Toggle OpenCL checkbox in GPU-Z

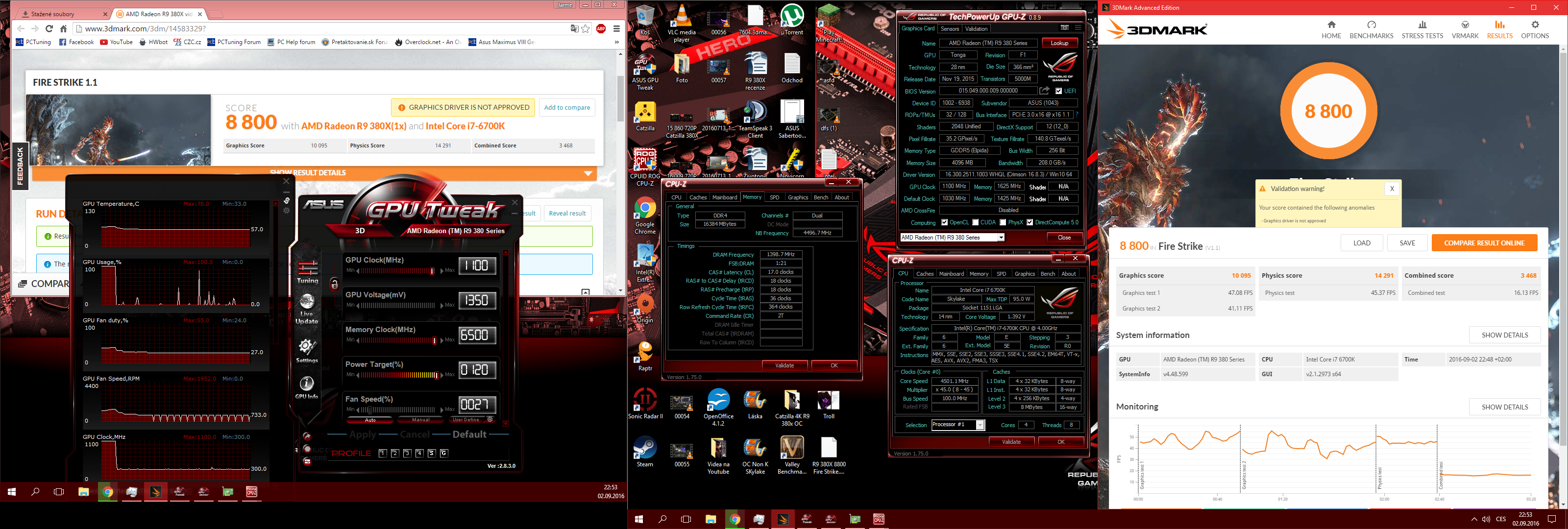[944, 222]
